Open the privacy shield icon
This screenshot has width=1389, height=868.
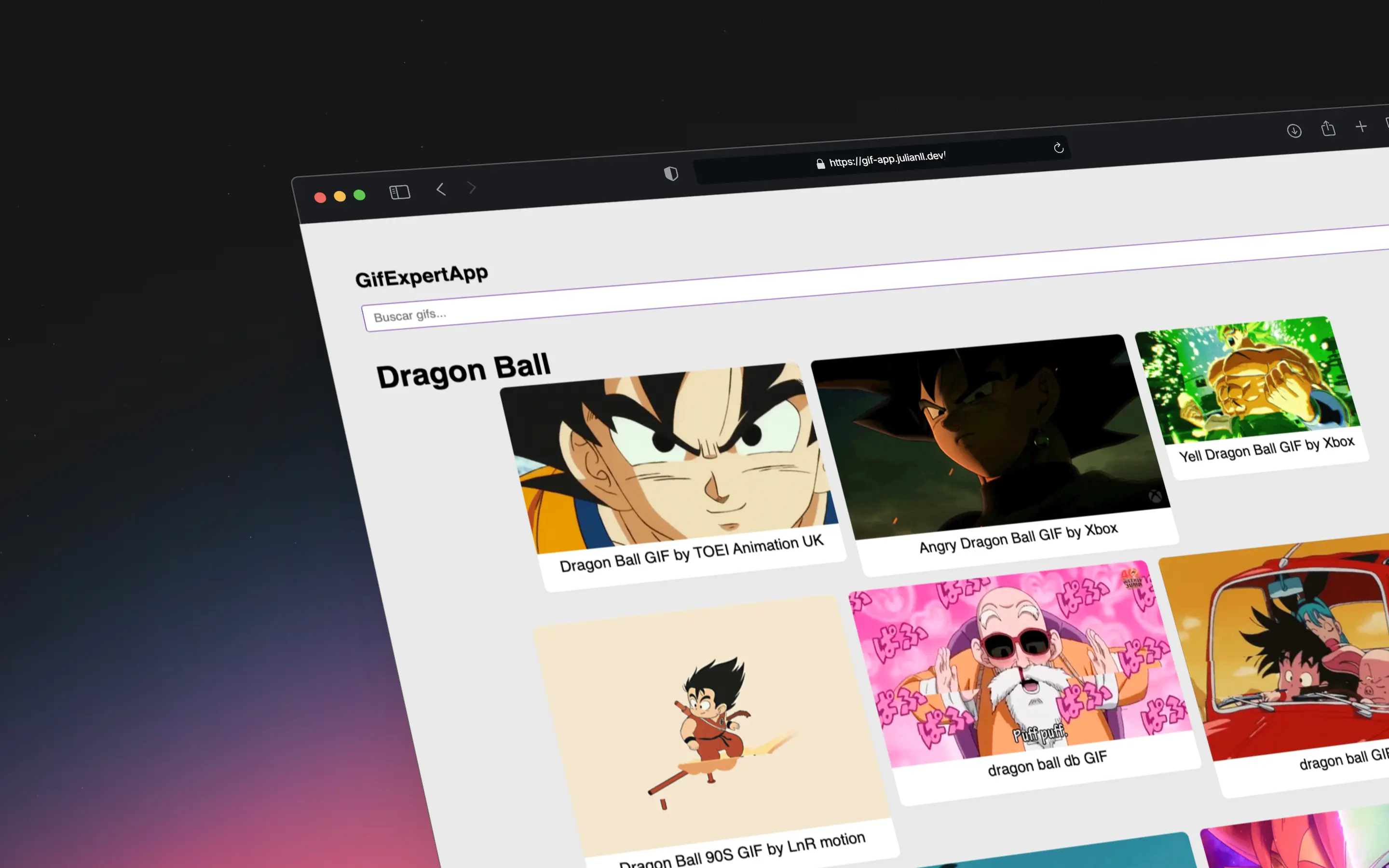[x=671, y=174]
